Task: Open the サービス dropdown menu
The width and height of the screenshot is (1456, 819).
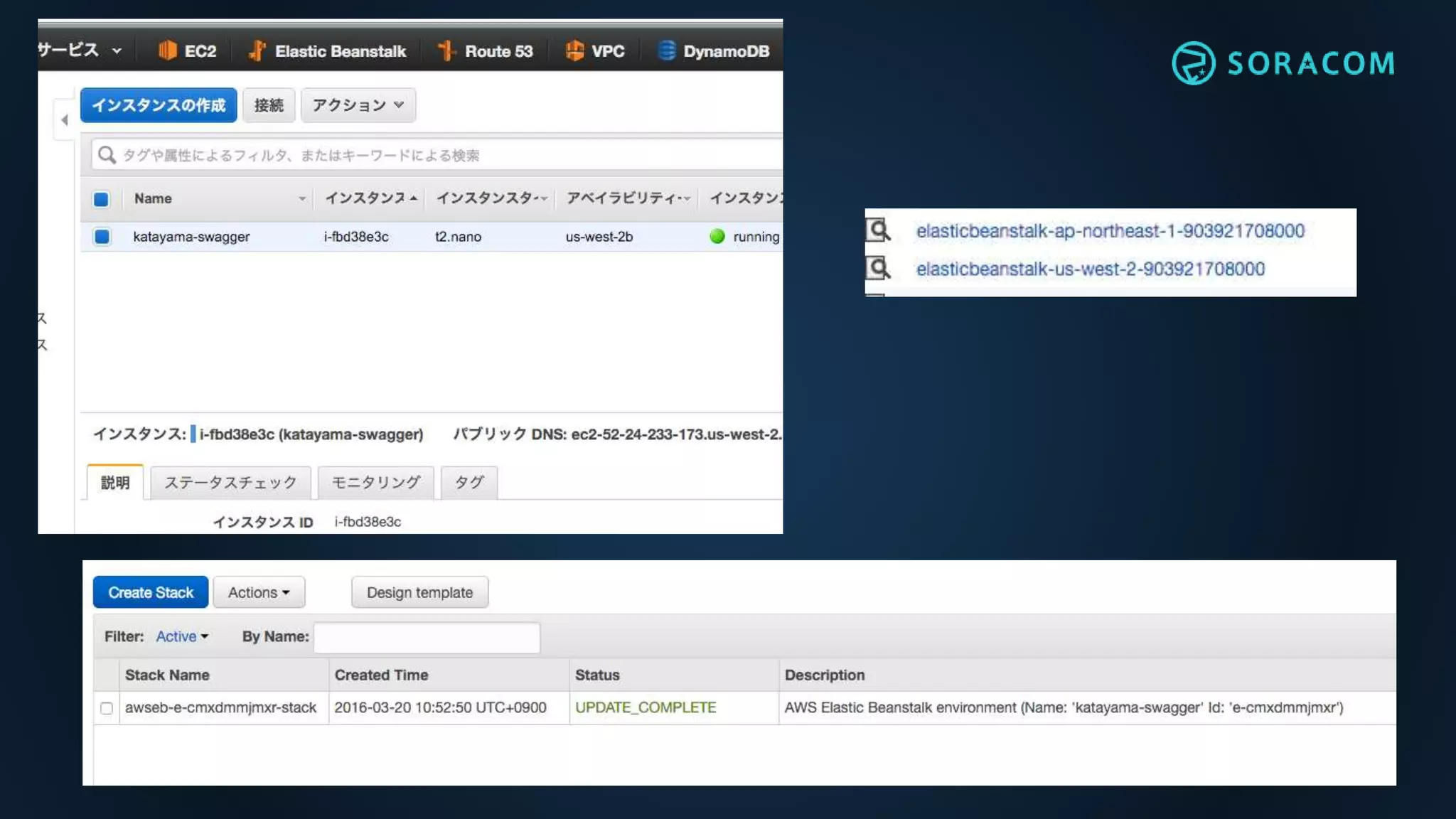Action: click(80, 50)
